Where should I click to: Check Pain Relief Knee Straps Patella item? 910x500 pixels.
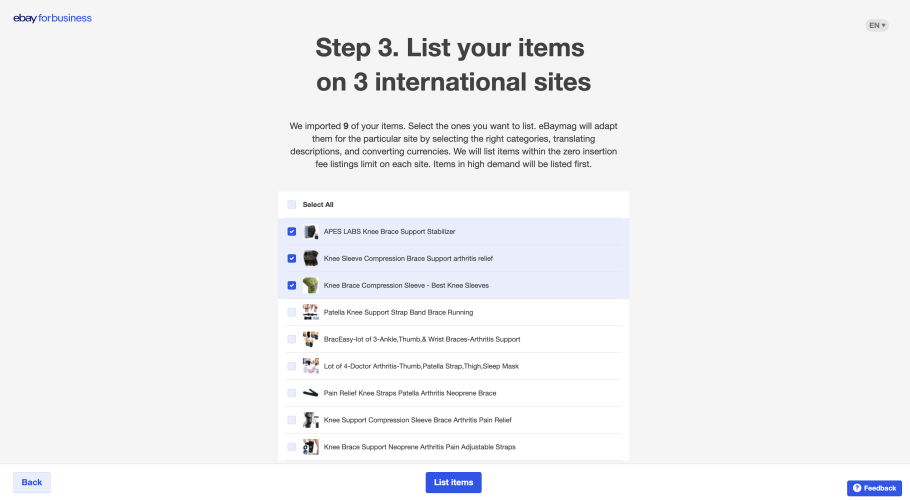coord(292,393)
